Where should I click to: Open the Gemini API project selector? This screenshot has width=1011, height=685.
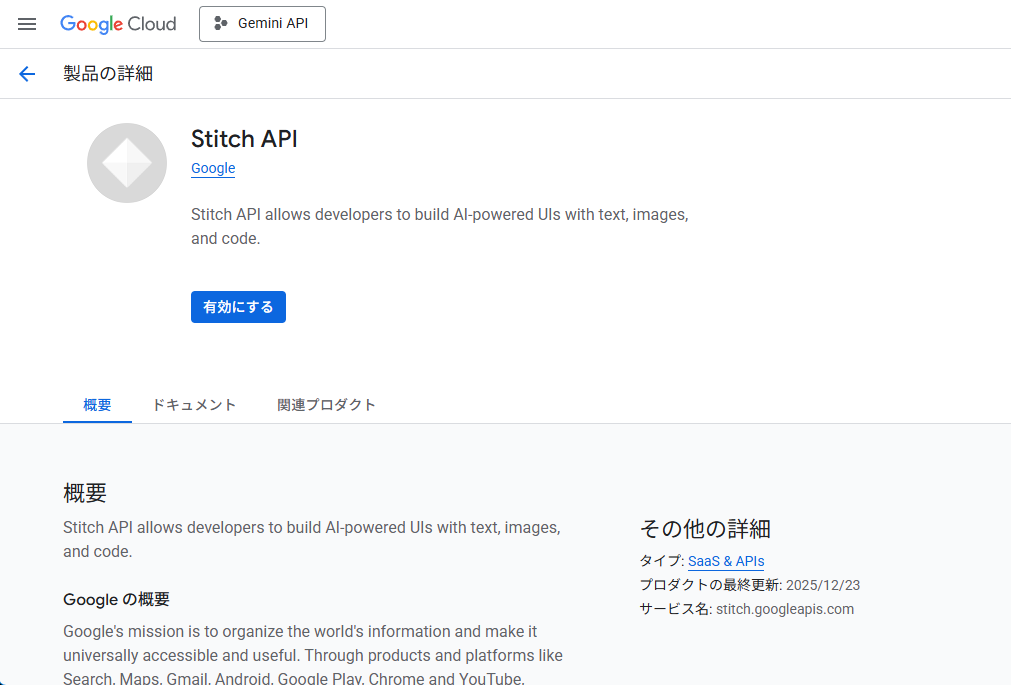coord(262,24)
